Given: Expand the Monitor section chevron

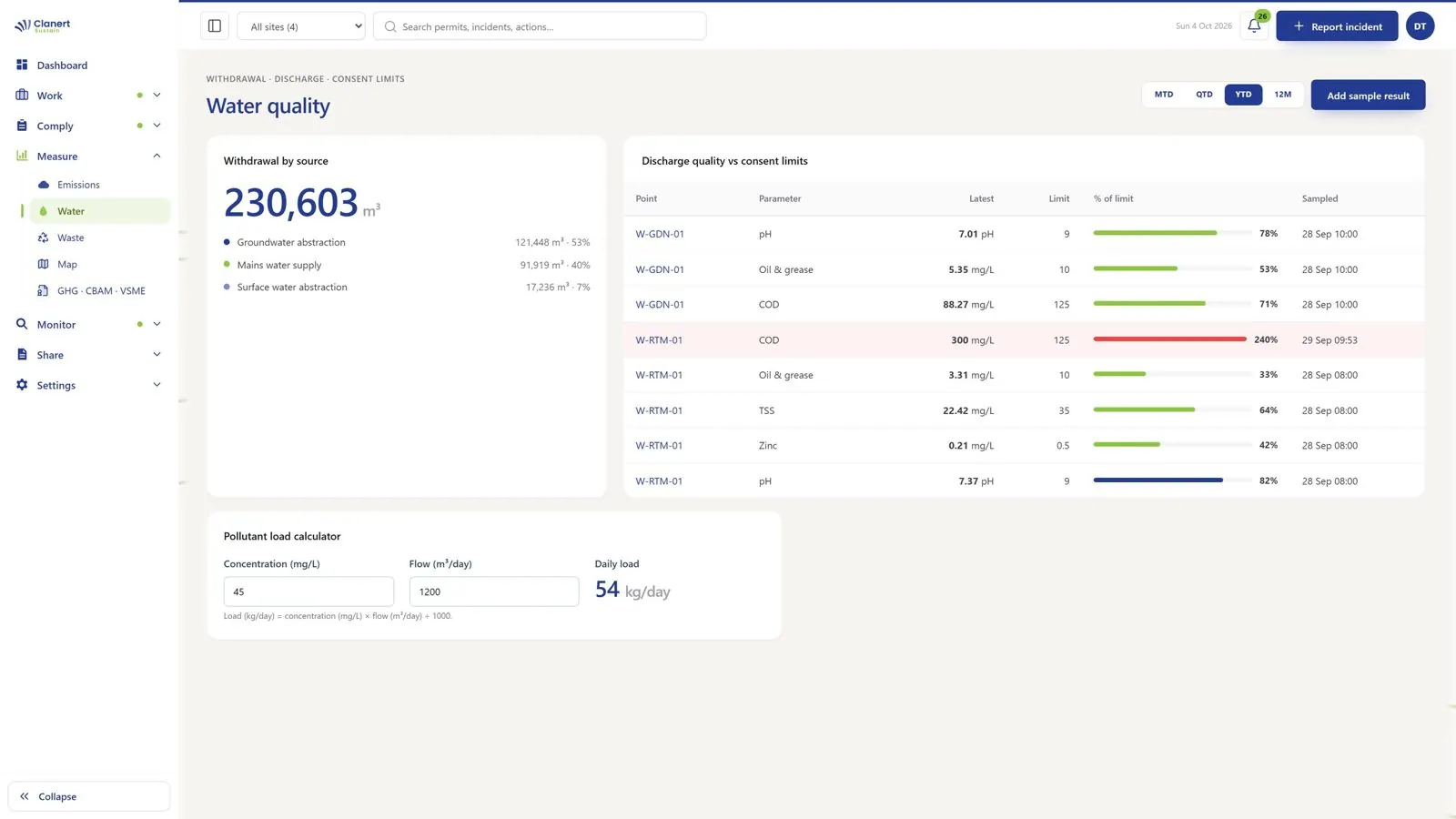Looking at the screenshot, I should pyautogui.click(x=157, y=324).
